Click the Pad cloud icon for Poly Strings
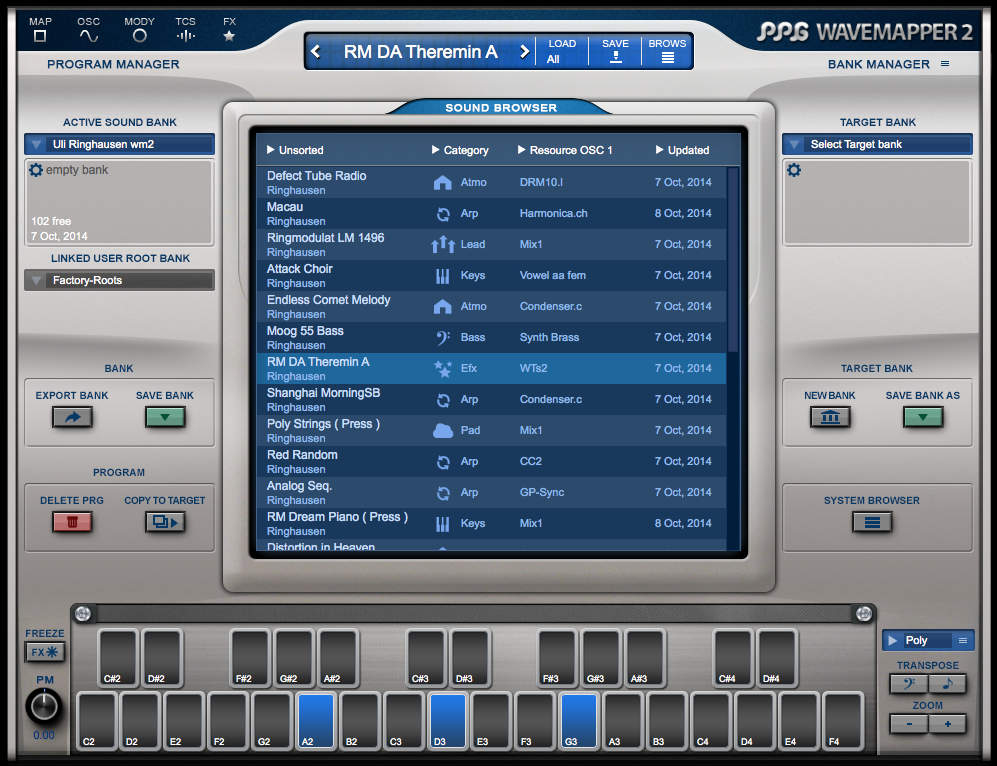997x766 pixels. point(443,430)
